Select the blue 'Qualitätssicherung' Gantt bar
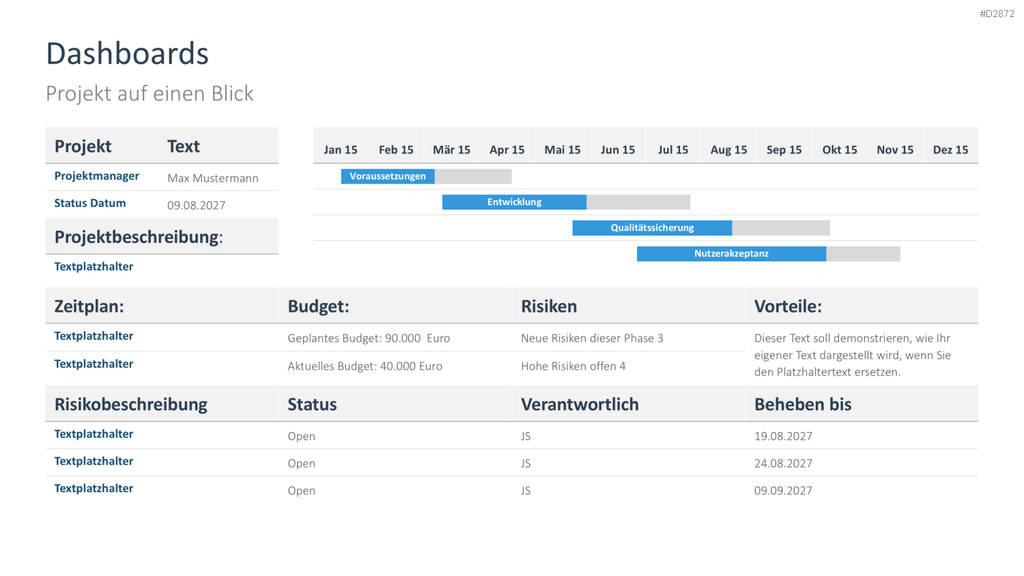 652,228
